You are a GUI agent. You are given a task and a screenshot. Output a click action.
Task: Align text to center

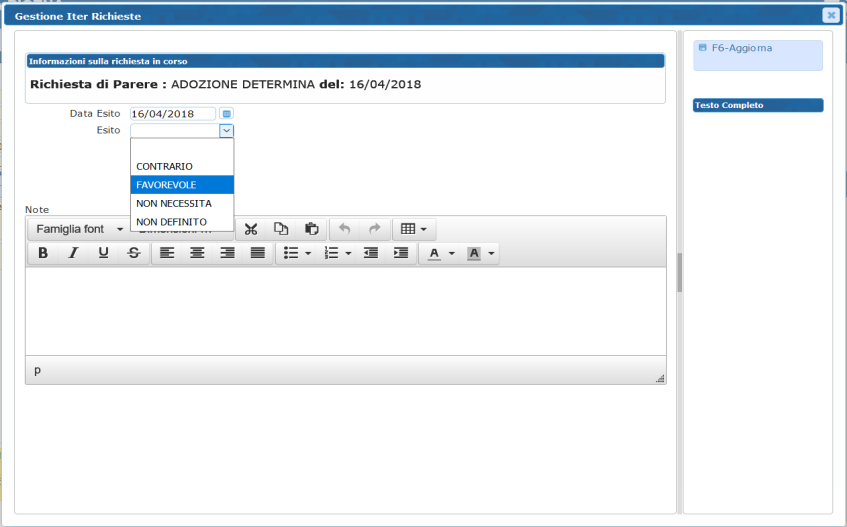(197, 254)
